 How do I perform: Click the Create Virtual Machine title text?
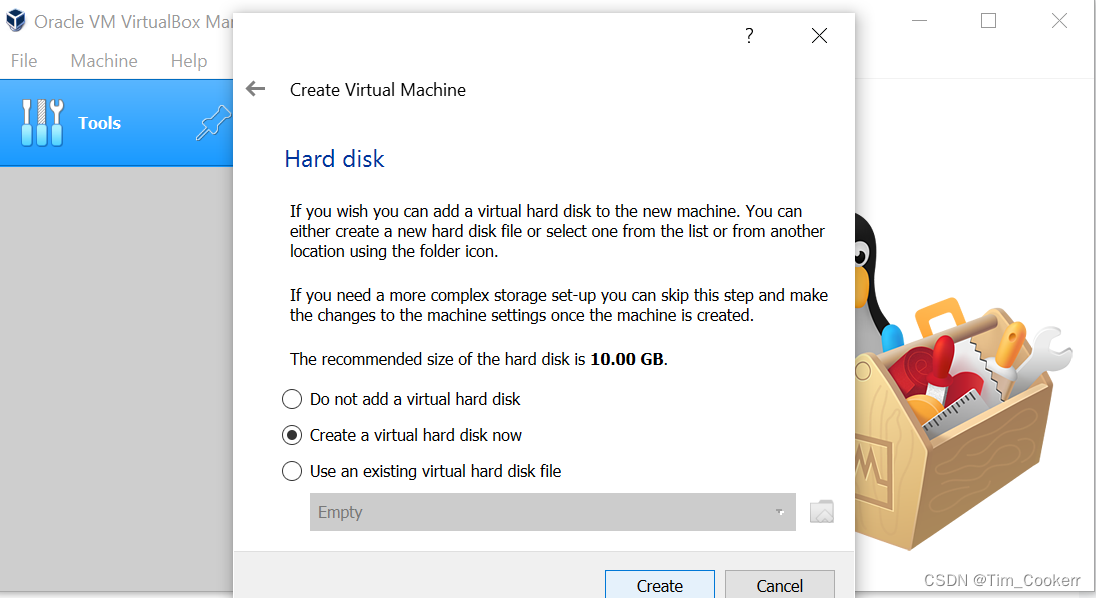[377, 89]
